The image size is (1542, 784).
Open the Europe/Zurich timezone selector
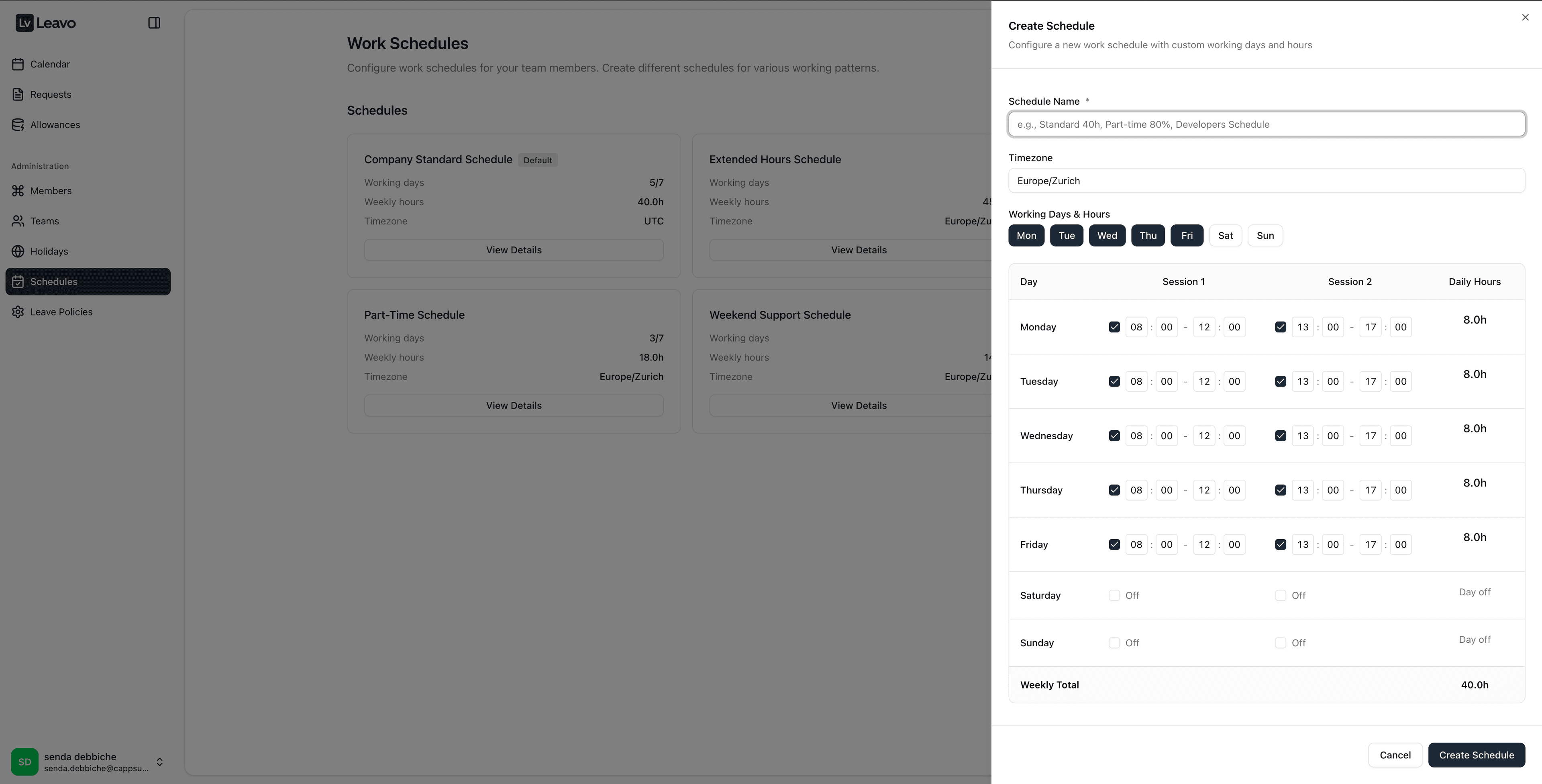click(x=1267, y=180)
